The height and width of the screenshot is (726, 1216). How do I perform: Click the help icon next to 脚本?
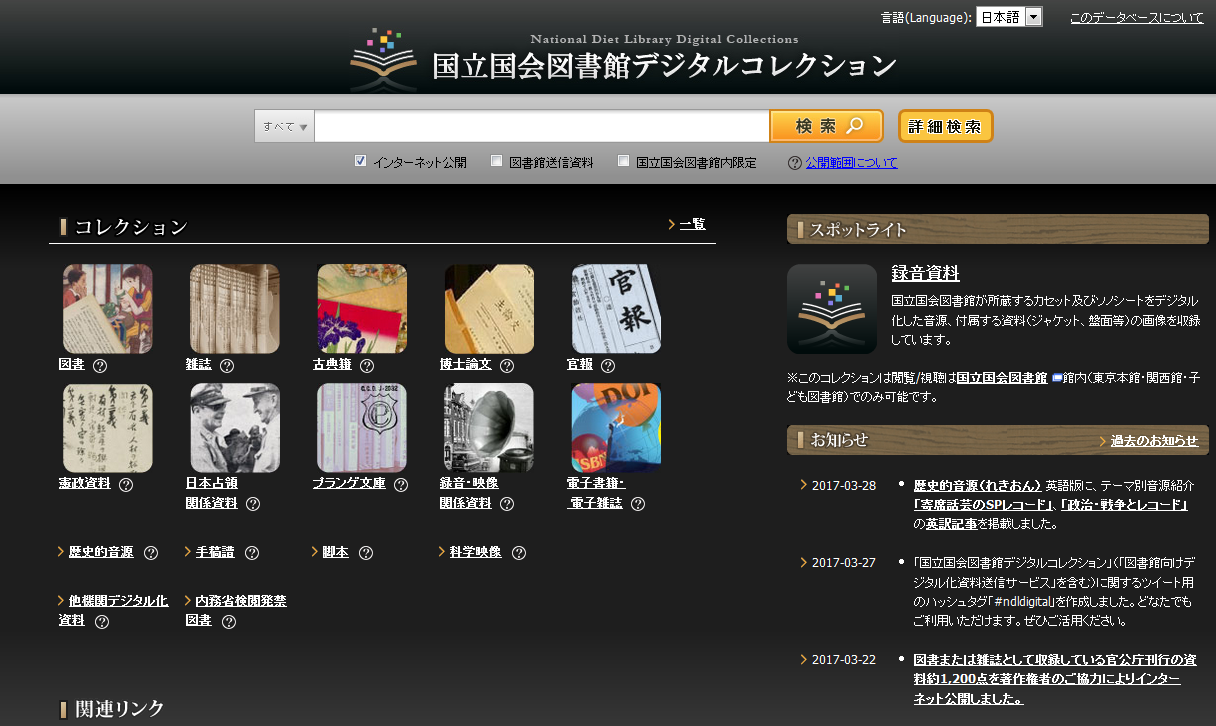point(366,553)
